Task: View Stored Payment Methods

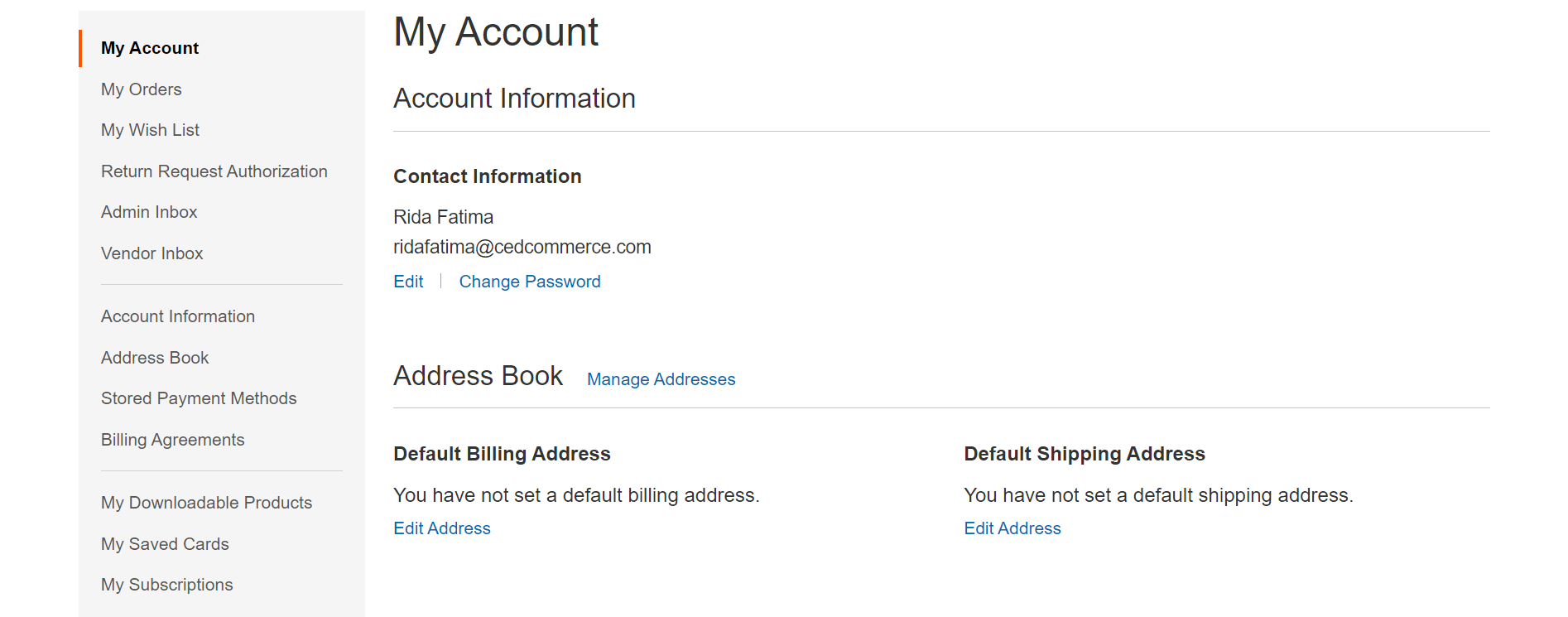Action: click(x=199, y=398)
